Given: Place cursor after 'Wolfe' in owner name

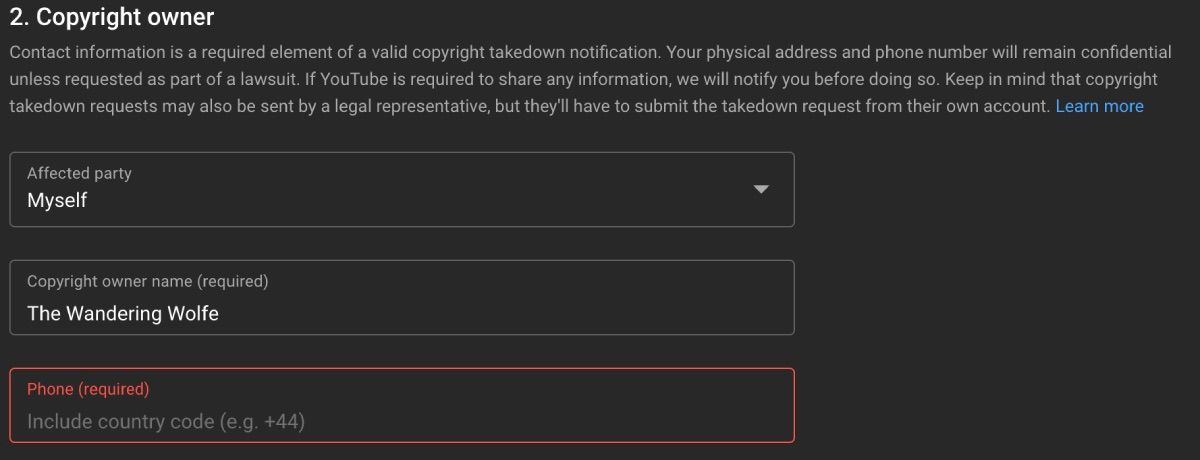Looking at the screenshot, I should [x=220, y=313].
